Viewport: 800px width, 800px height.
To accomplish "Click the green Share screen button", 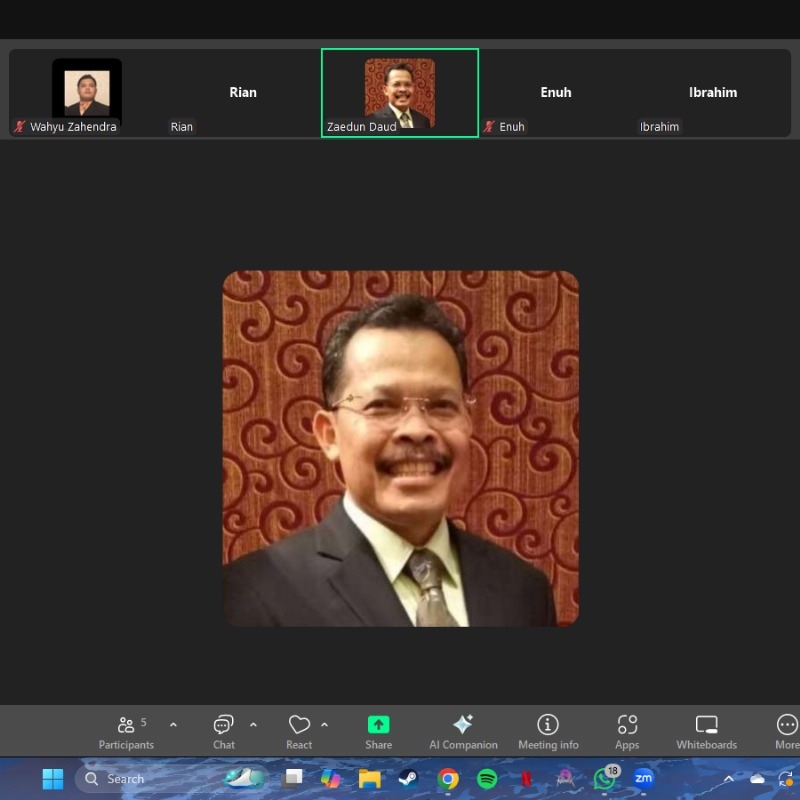I will tap(379, 732).
